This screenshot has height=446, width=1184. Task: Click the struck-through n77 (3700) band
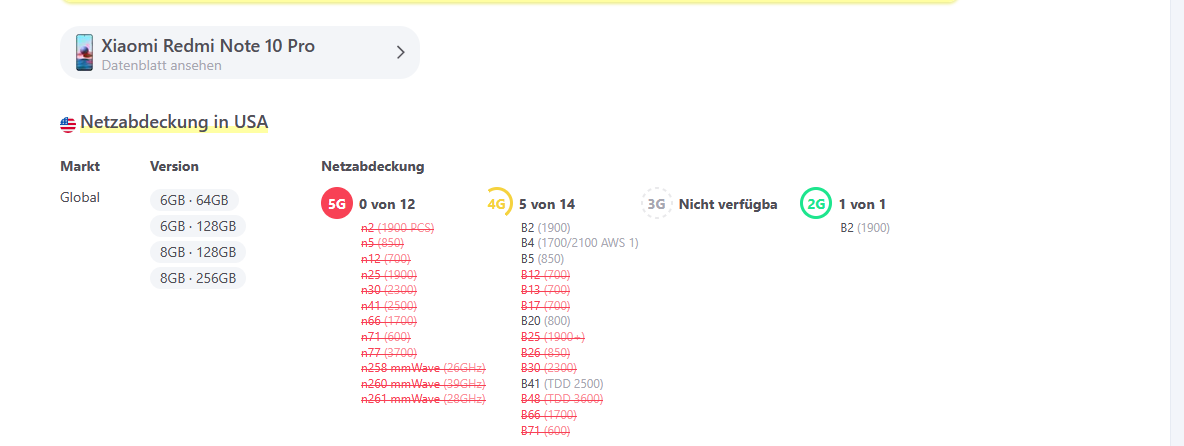coord(389,352)
